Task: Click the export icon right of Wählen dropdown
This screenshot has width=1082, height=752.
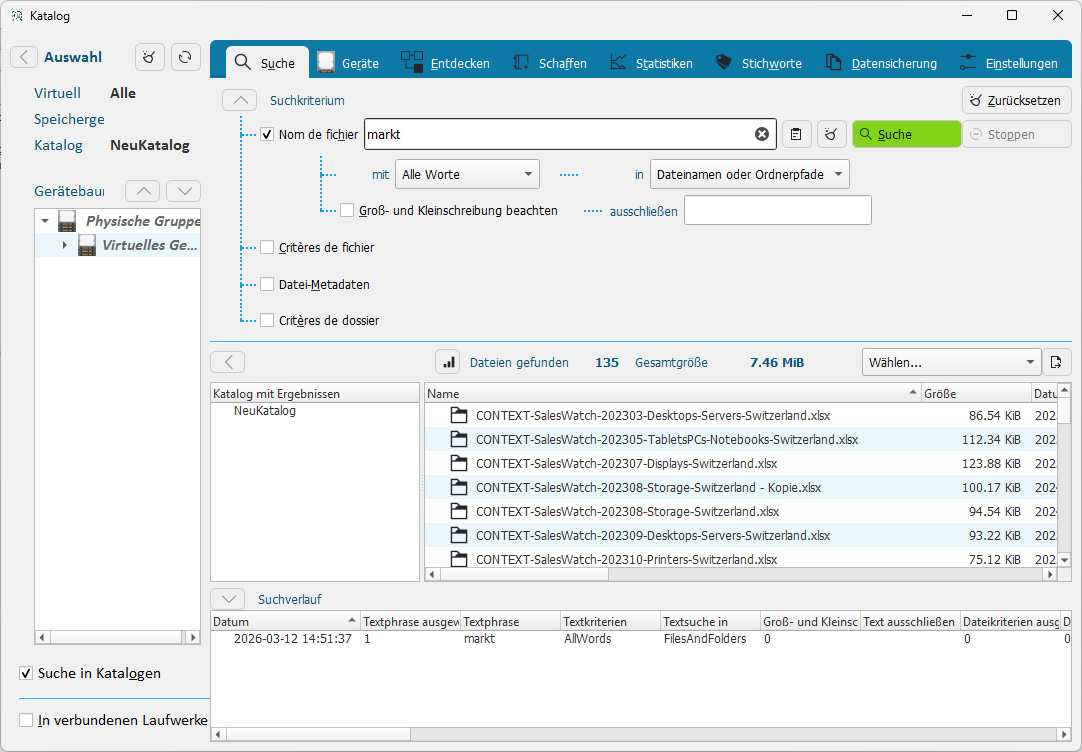Action: (1057, 362)
